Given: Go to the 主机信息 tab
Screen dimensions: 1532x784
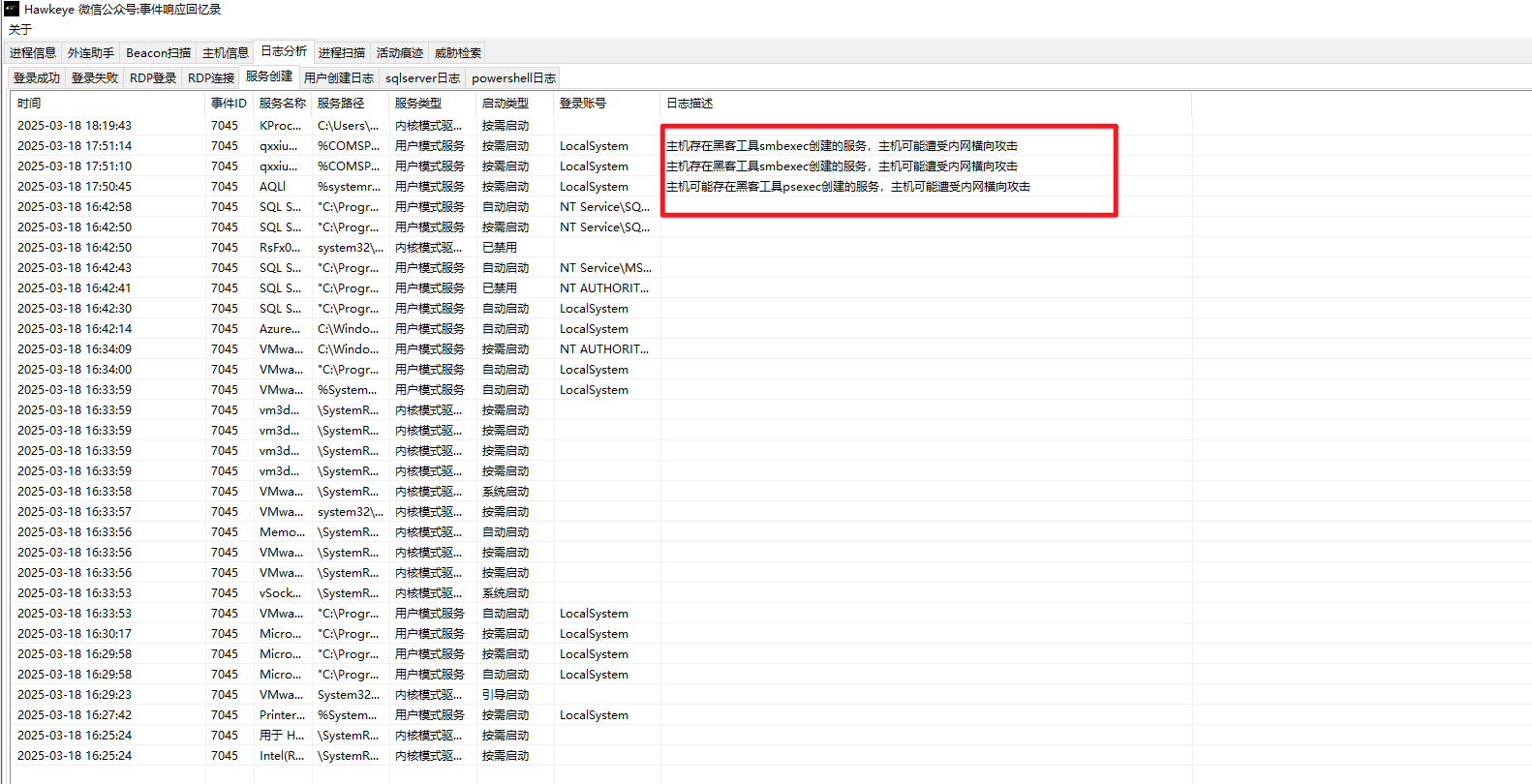Looking at the screenshot, I should coord(226,53).
